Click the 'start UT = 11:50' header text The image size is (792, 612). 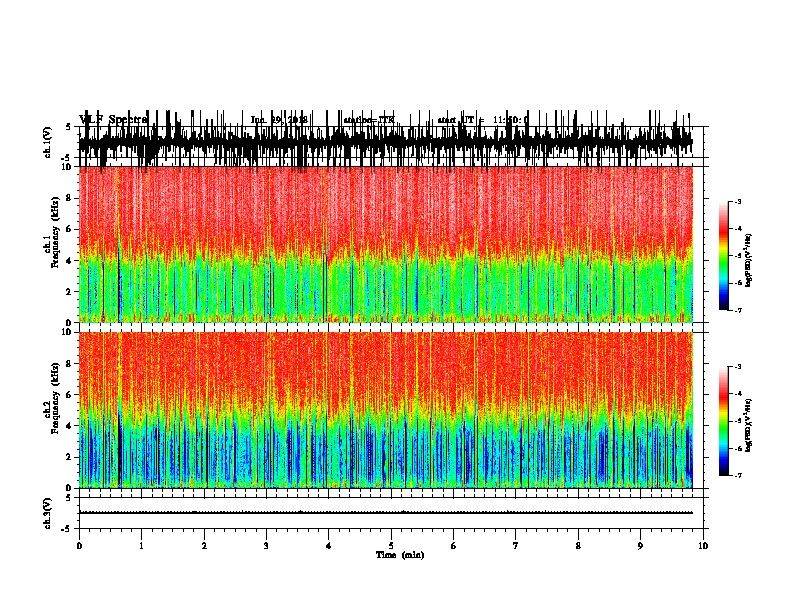pos(482,120)
